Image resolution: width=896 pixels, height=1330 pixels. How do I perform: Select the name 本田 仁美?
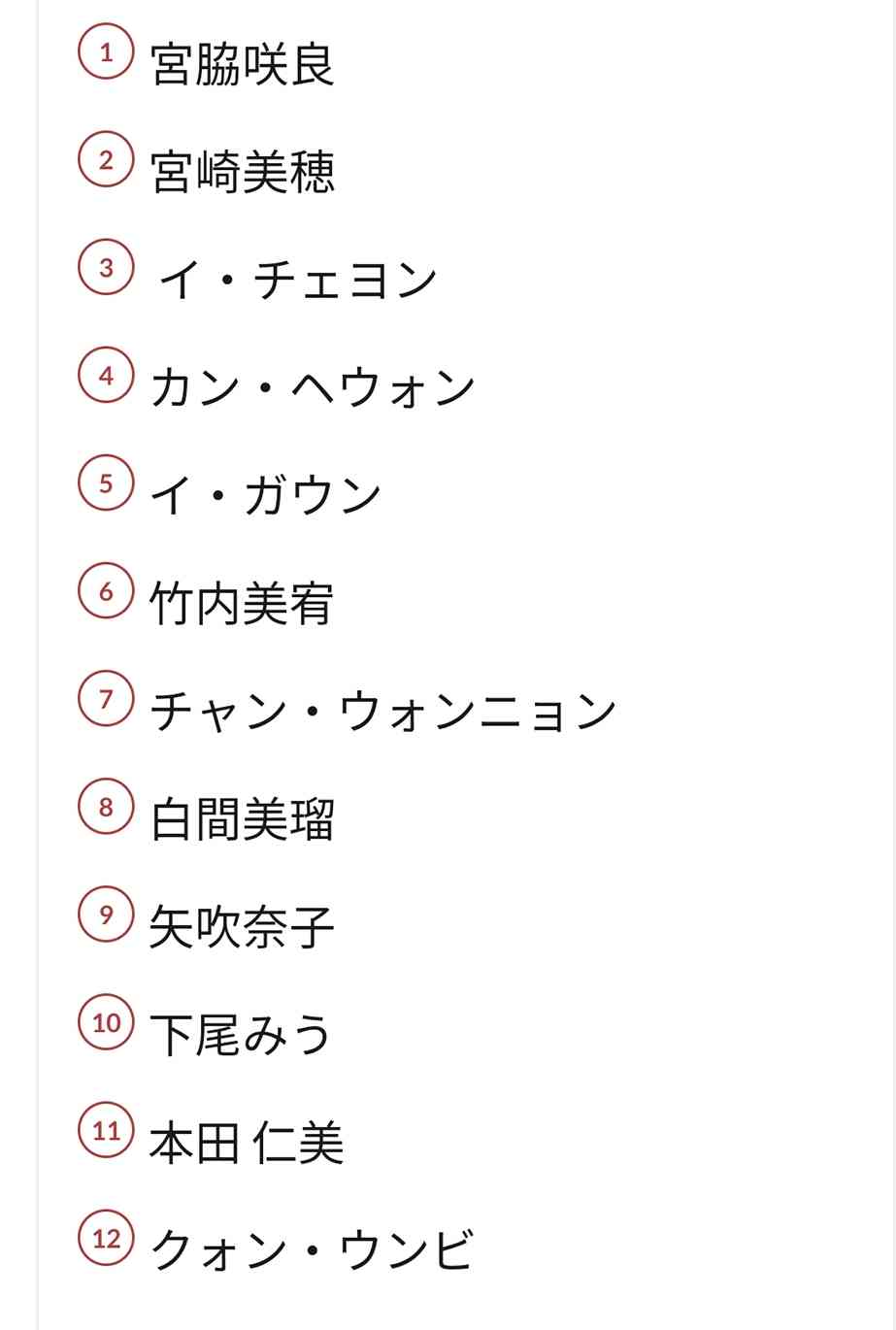point(247,1143)
